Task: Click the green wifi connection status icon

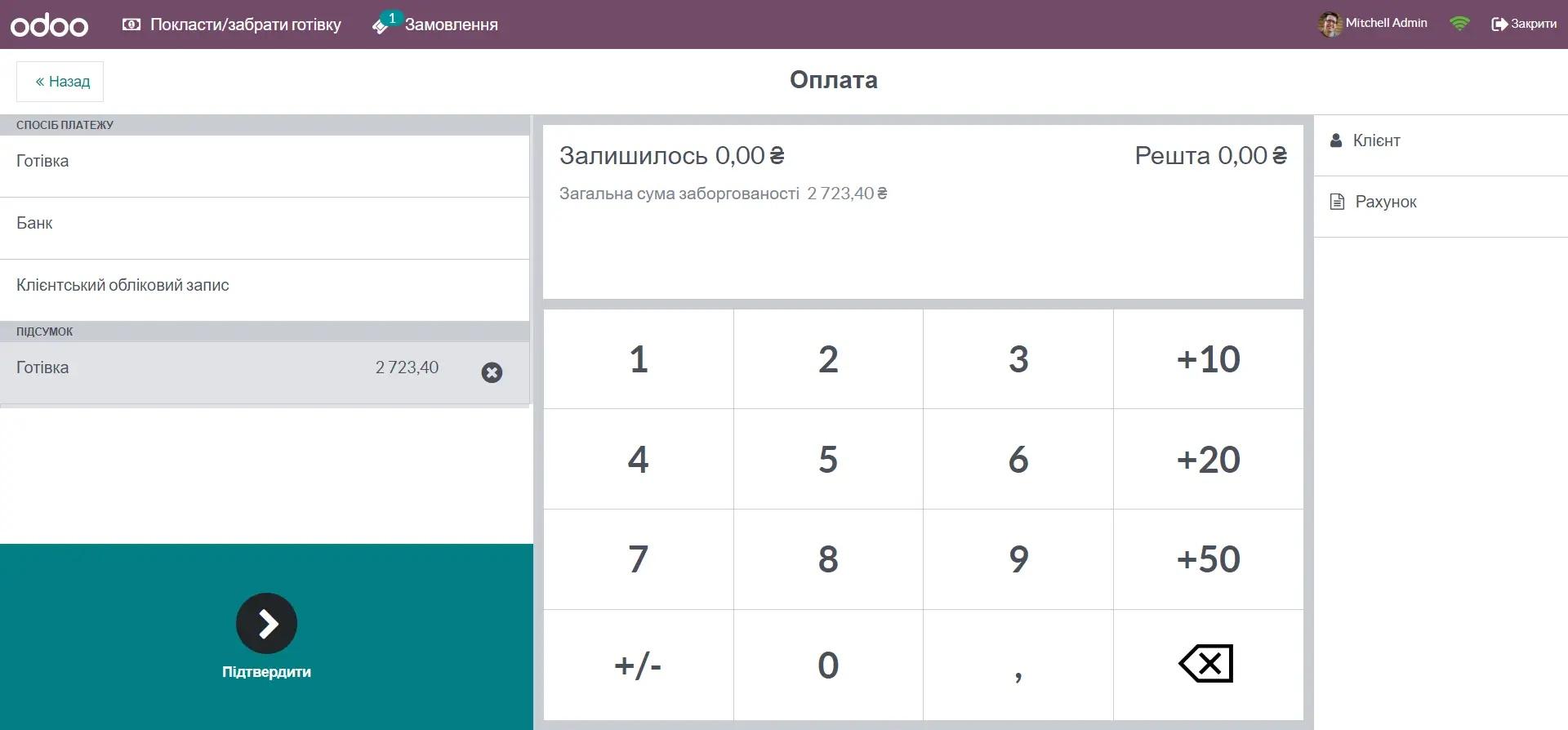Action: tap(1459, 24)
